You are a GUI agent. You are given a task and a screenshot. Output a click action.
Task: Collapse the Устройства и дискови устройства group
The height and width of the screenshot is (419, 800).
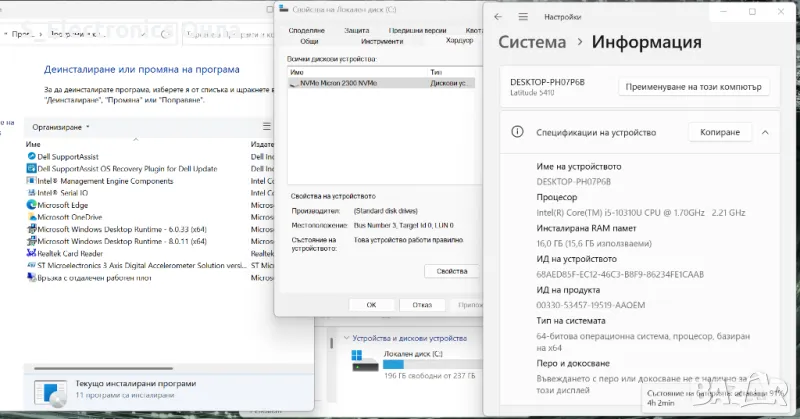point(345,338)
